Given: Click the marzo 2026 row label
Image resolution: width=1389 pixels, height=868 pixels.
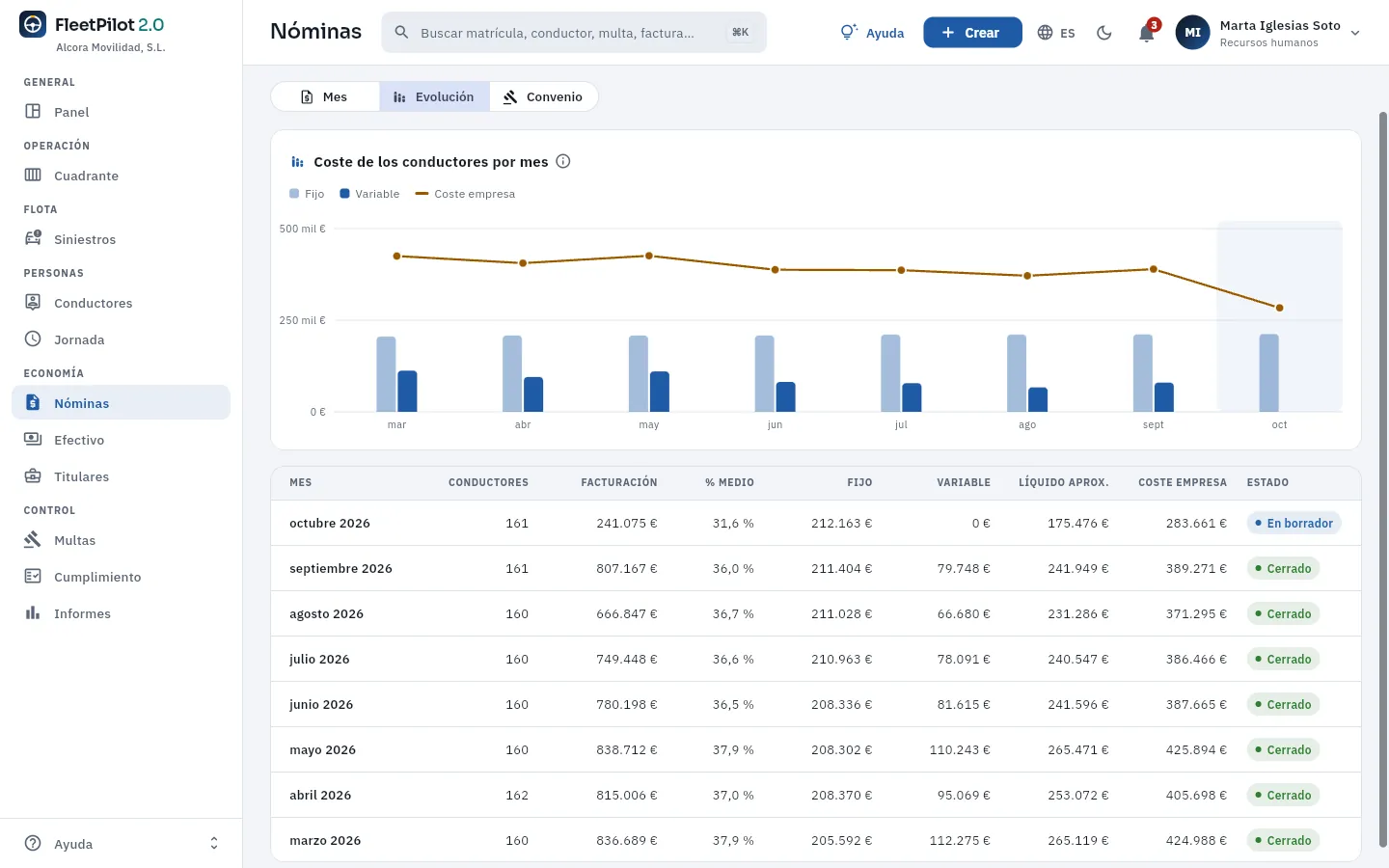Looking at the screenshot, I should pyautogui.click(x=325, y=840).
